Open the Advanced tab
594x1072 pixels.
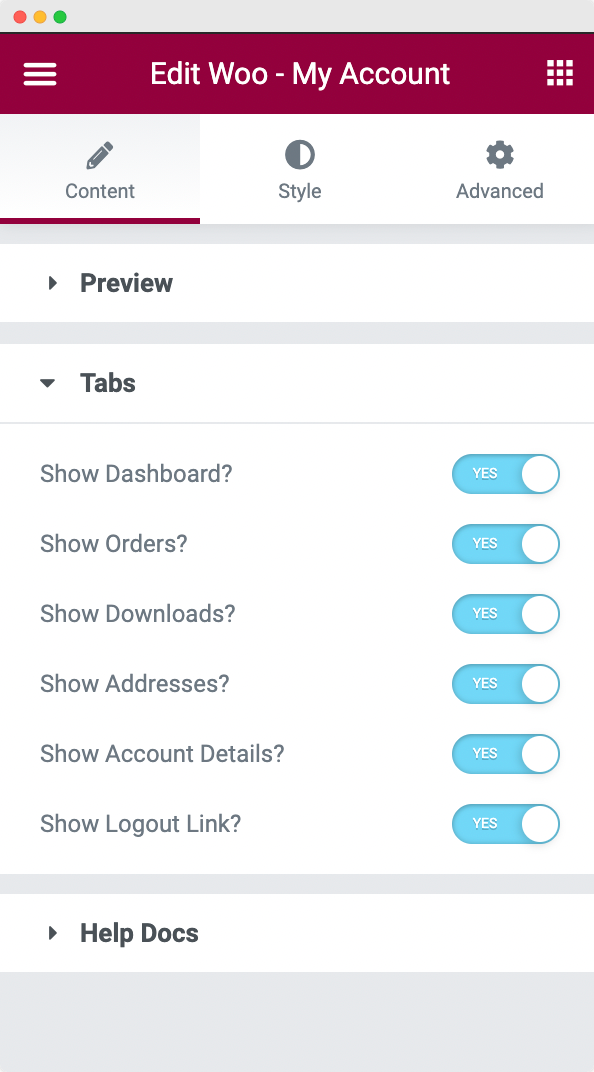coord(499,170)
